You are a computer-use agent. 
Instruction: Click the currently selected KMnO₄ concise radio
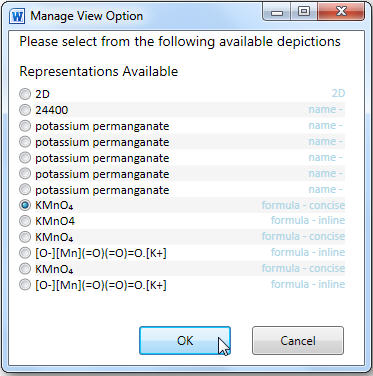(25, 205)
